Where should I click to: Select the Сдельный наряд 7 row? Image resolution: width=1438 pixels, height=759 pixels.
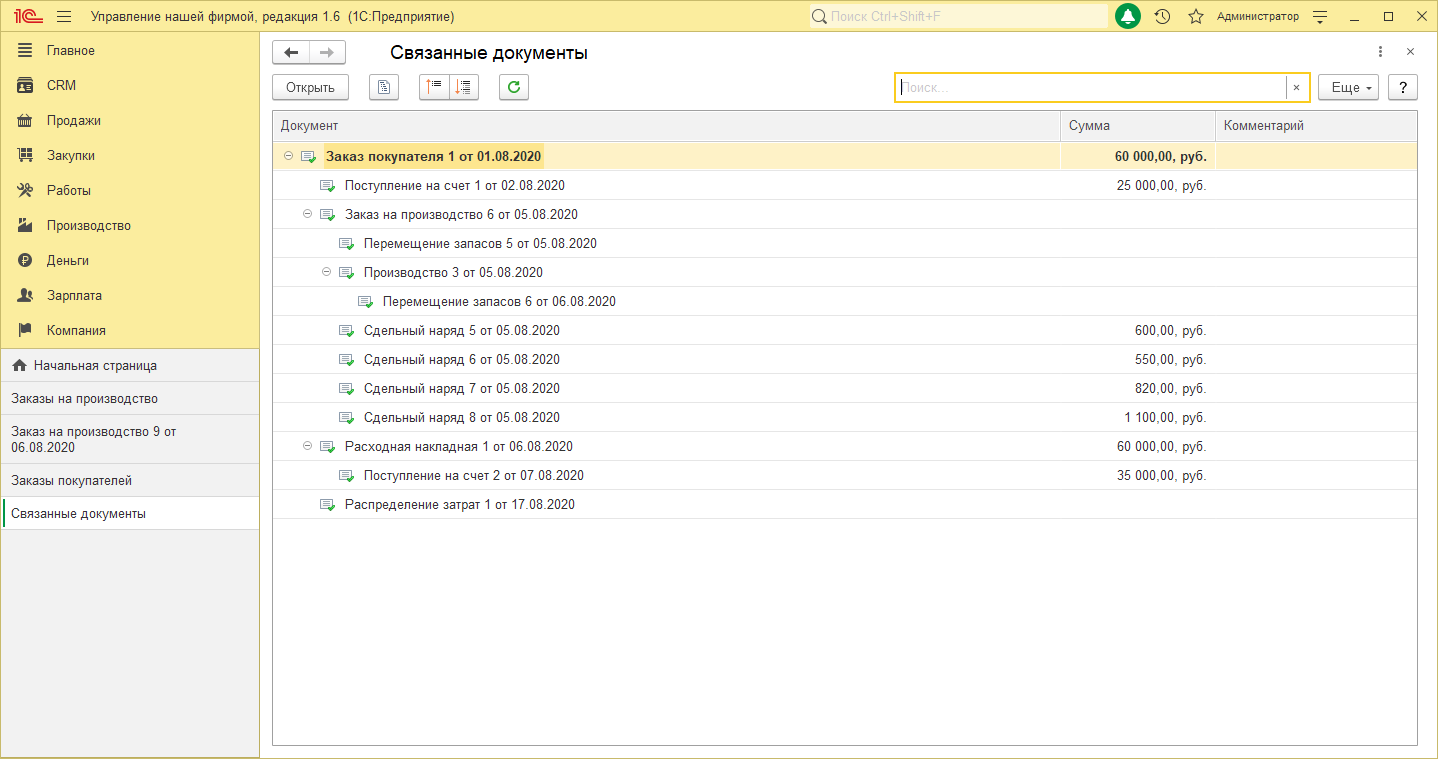461,388
